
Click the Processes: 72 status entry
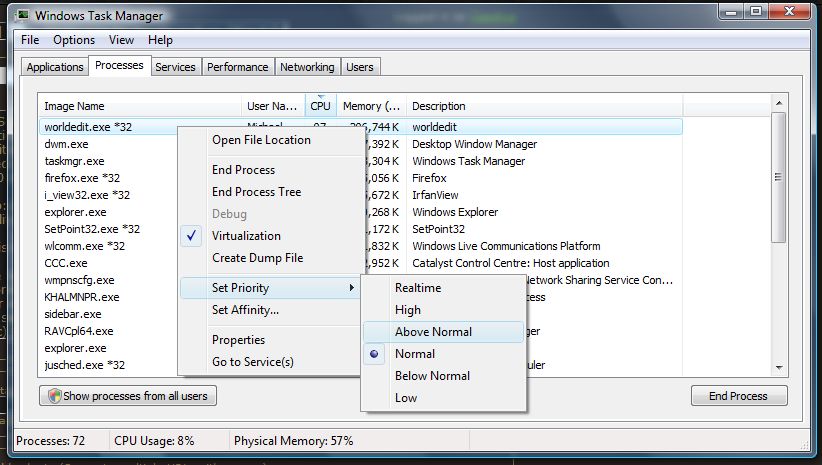50,441
